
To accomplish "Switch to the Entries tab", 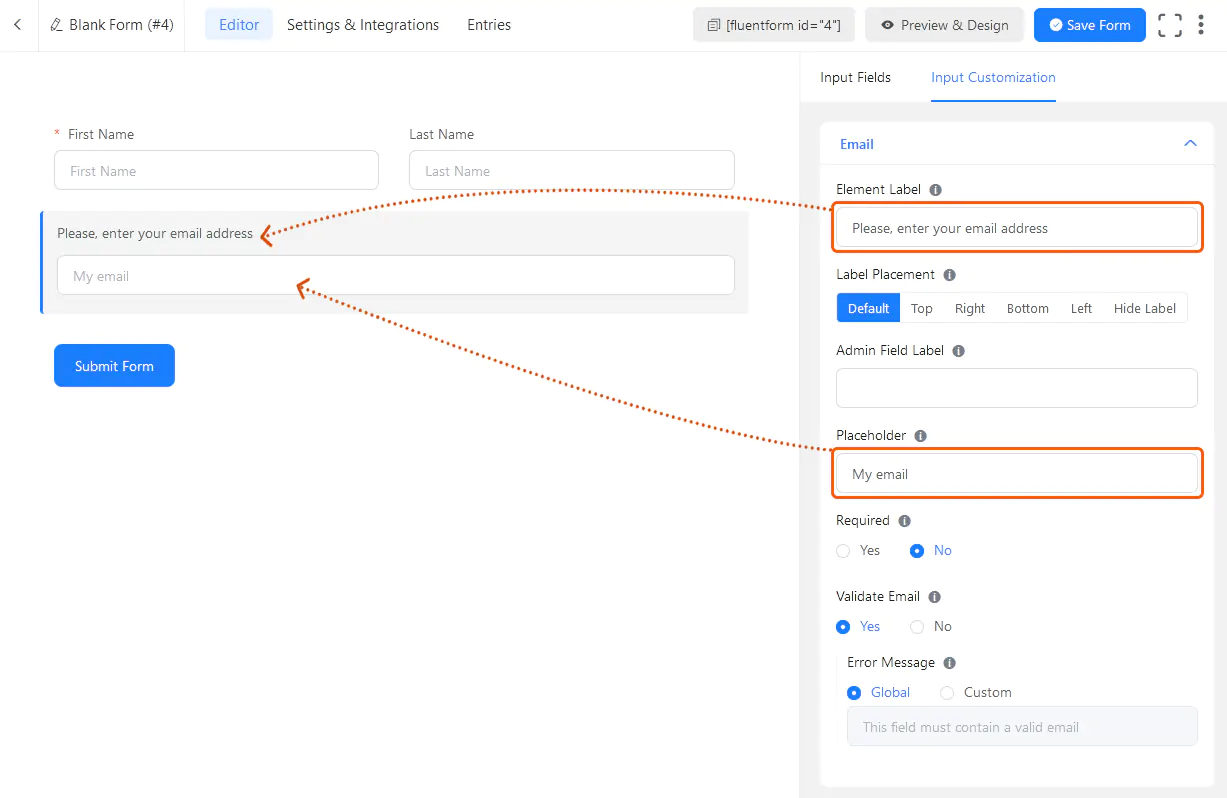I will click(488, 24).
